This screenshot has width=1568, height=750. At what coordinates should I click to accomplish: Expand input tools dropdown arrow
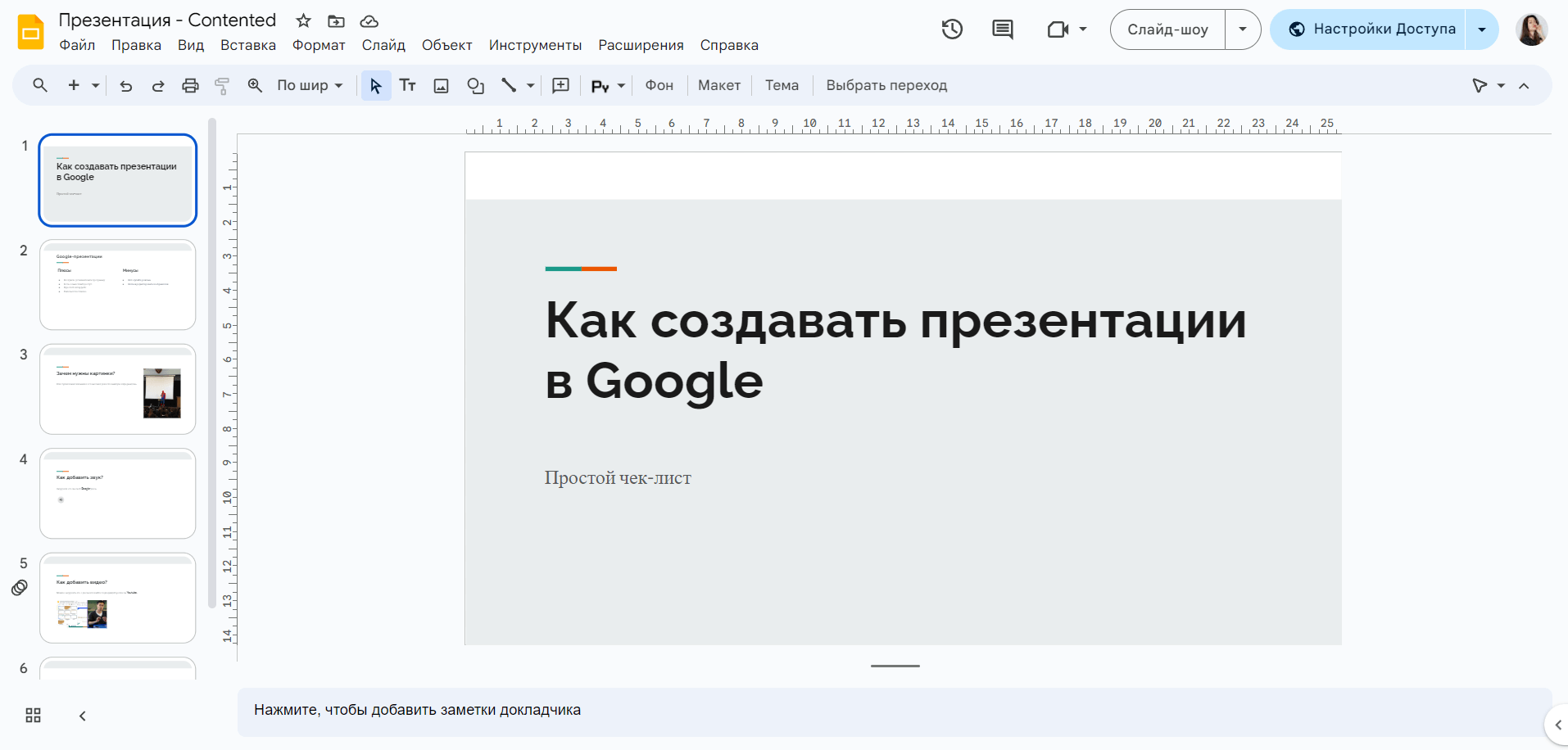621,85
